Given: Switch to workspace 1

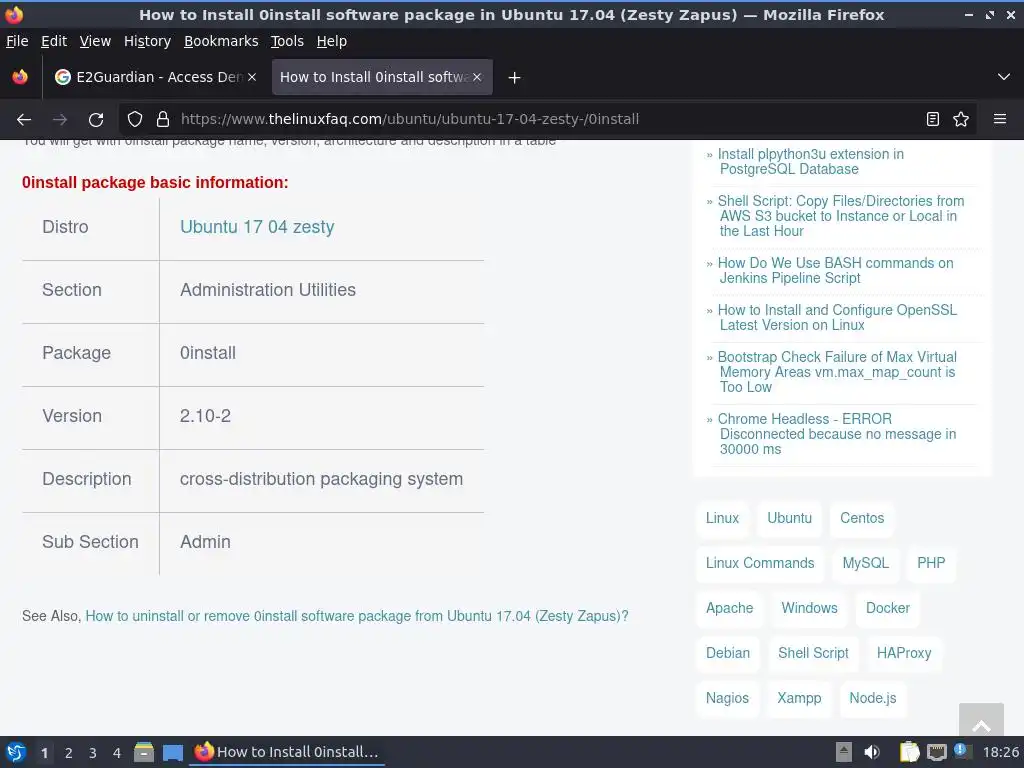Looking at the screenshot, I should tap(44, 753).
